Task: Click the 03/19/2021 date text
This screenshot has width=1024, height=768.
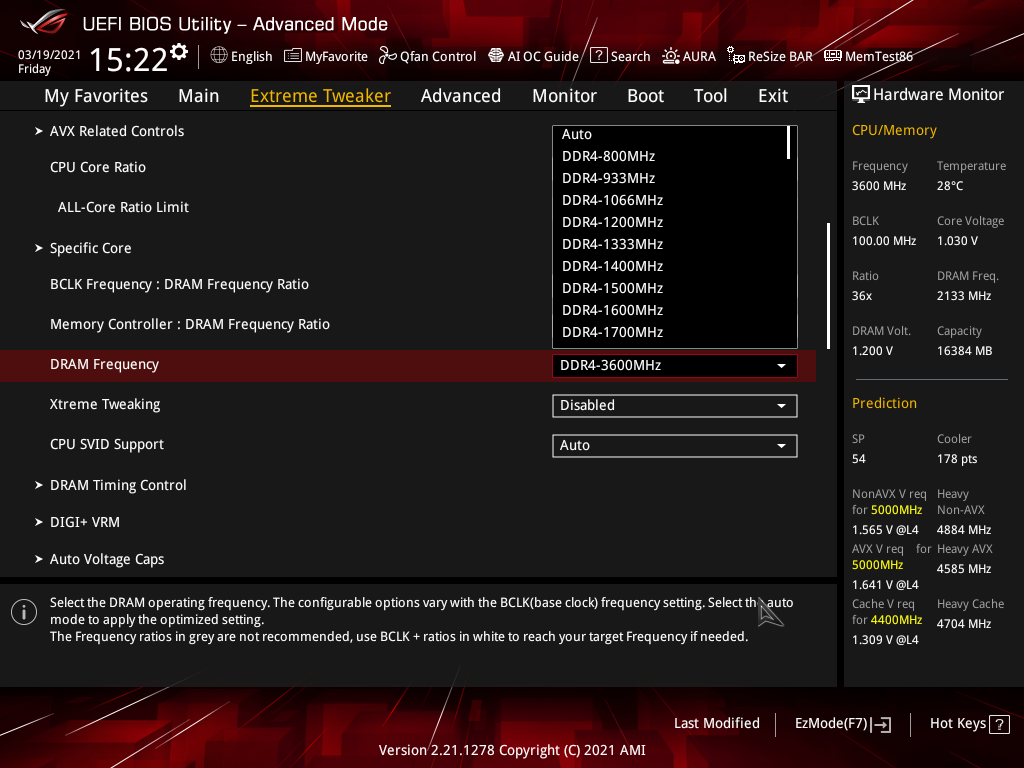Action: click(x=50, y=55)
